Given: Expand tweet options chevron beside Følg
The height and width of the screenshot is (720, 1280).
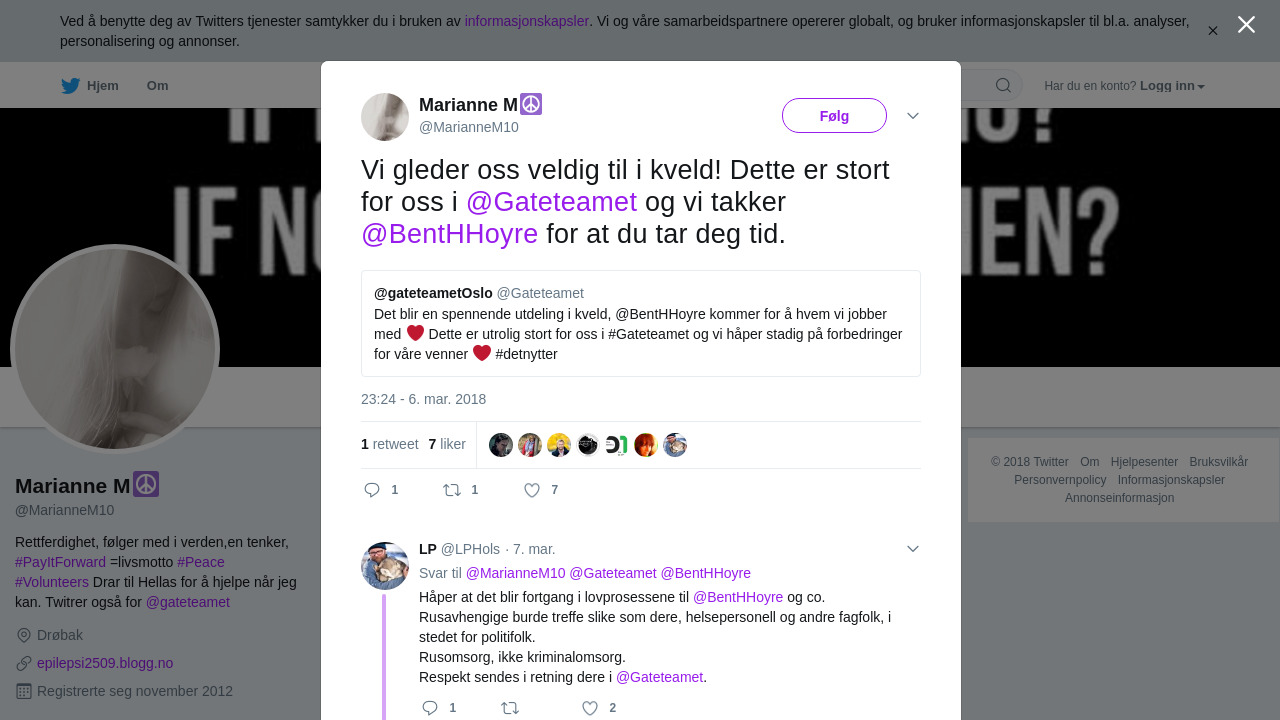Looking at the screenshot, I should tap(913, 116).
